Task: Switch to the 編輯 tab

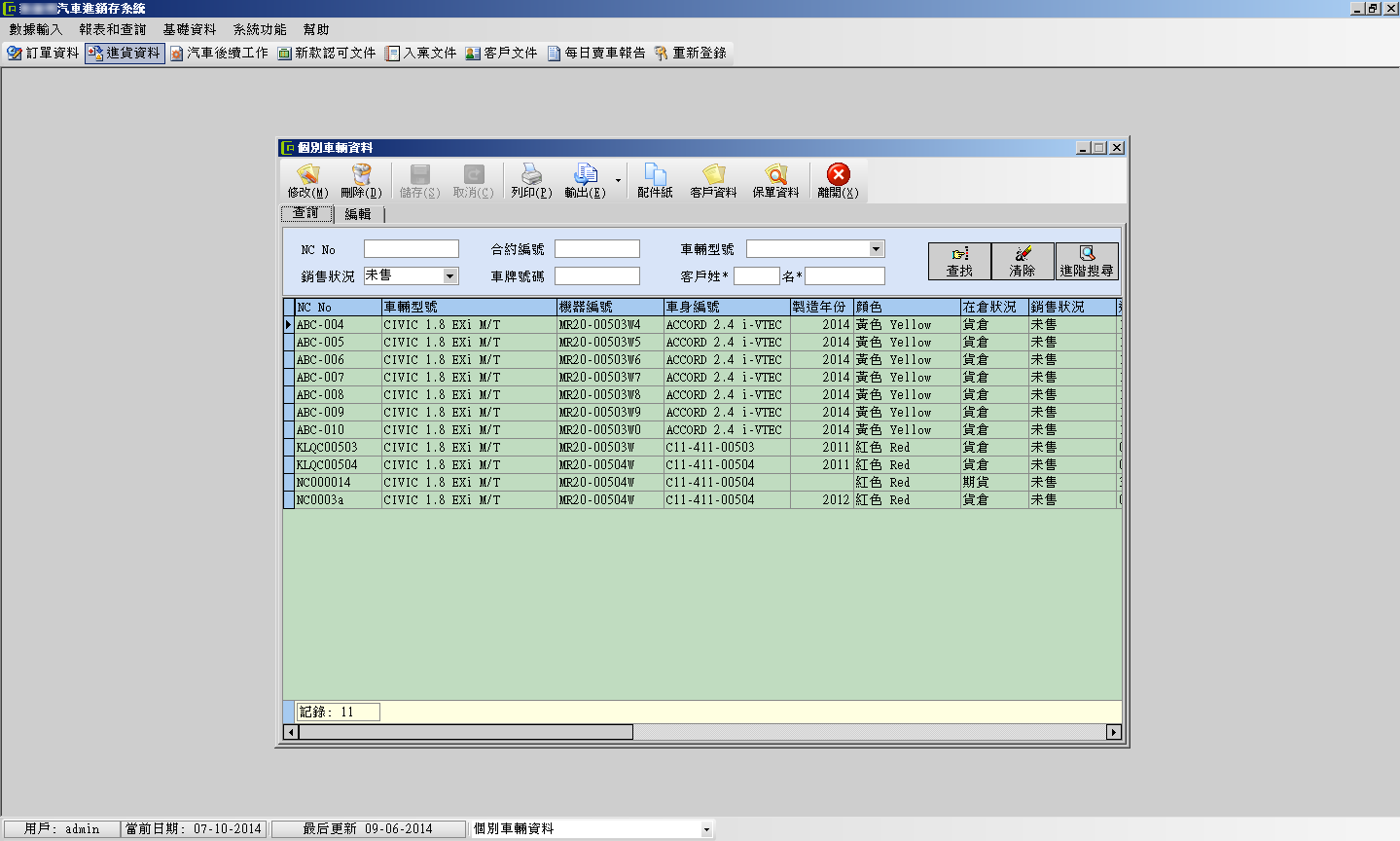Action: (x=358, y=214)
